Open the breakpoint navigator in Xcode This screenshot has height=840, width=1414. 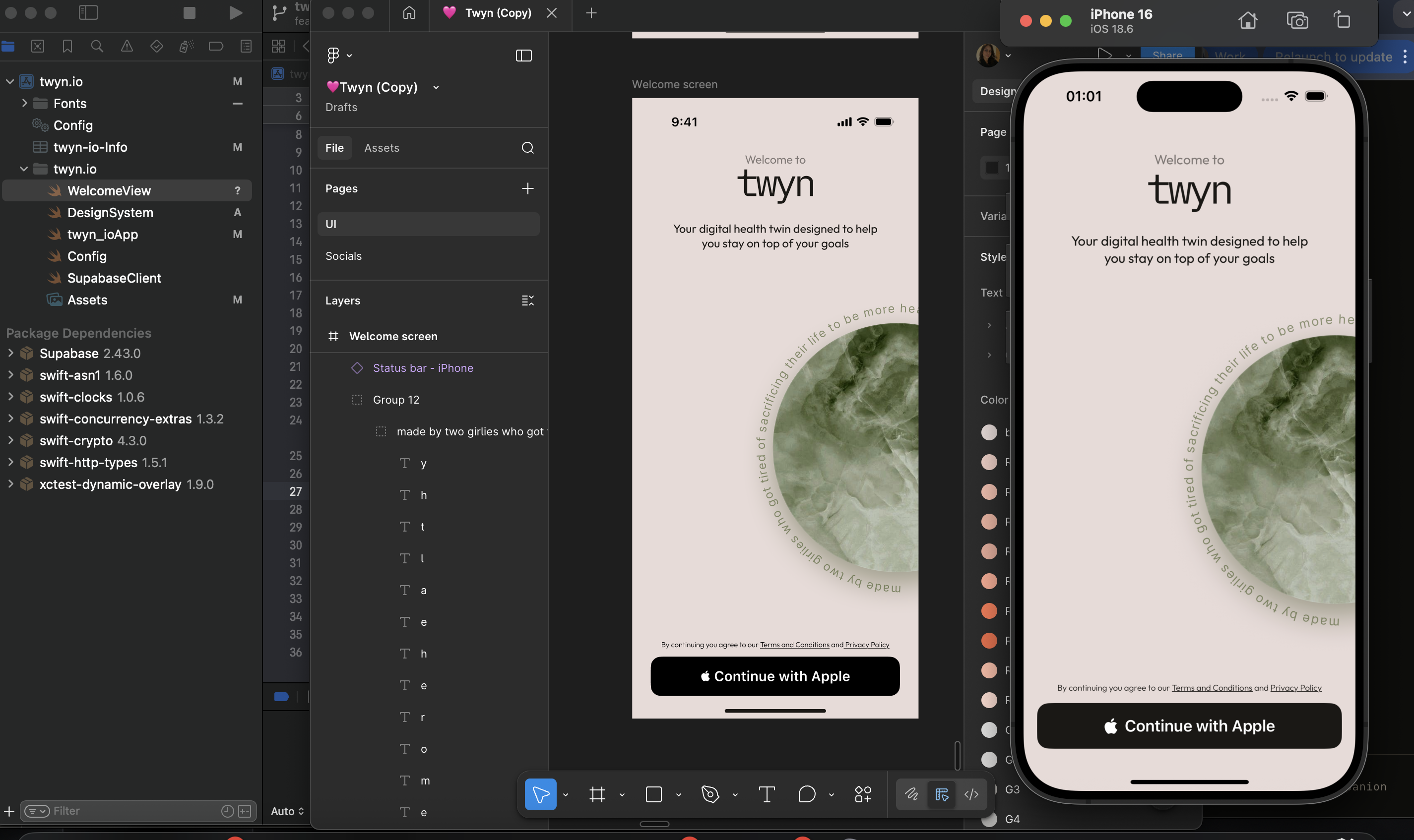point(216,46)
